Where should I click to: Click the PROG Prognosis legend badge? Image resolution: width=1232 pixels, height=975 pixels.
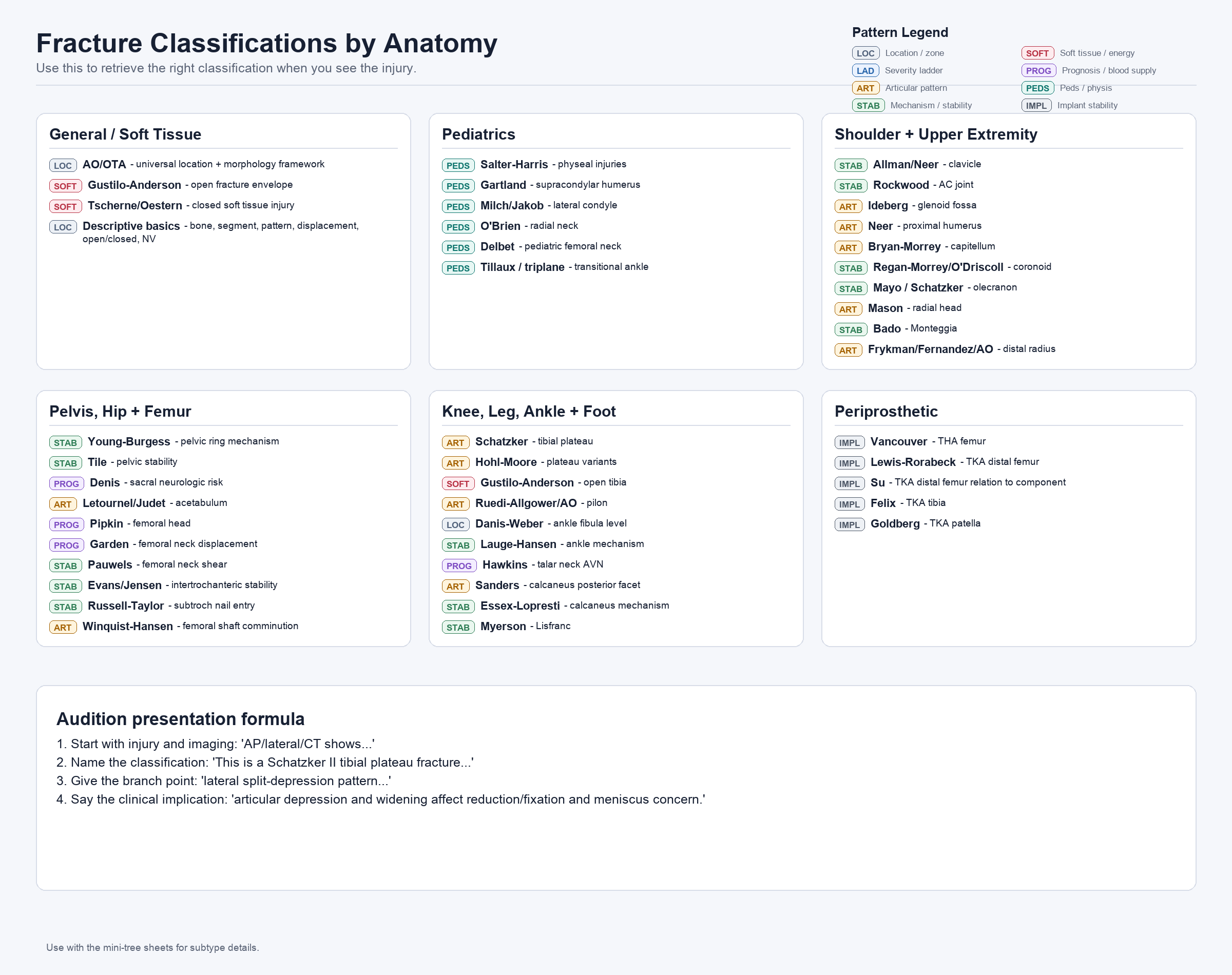coord(1038,71)
